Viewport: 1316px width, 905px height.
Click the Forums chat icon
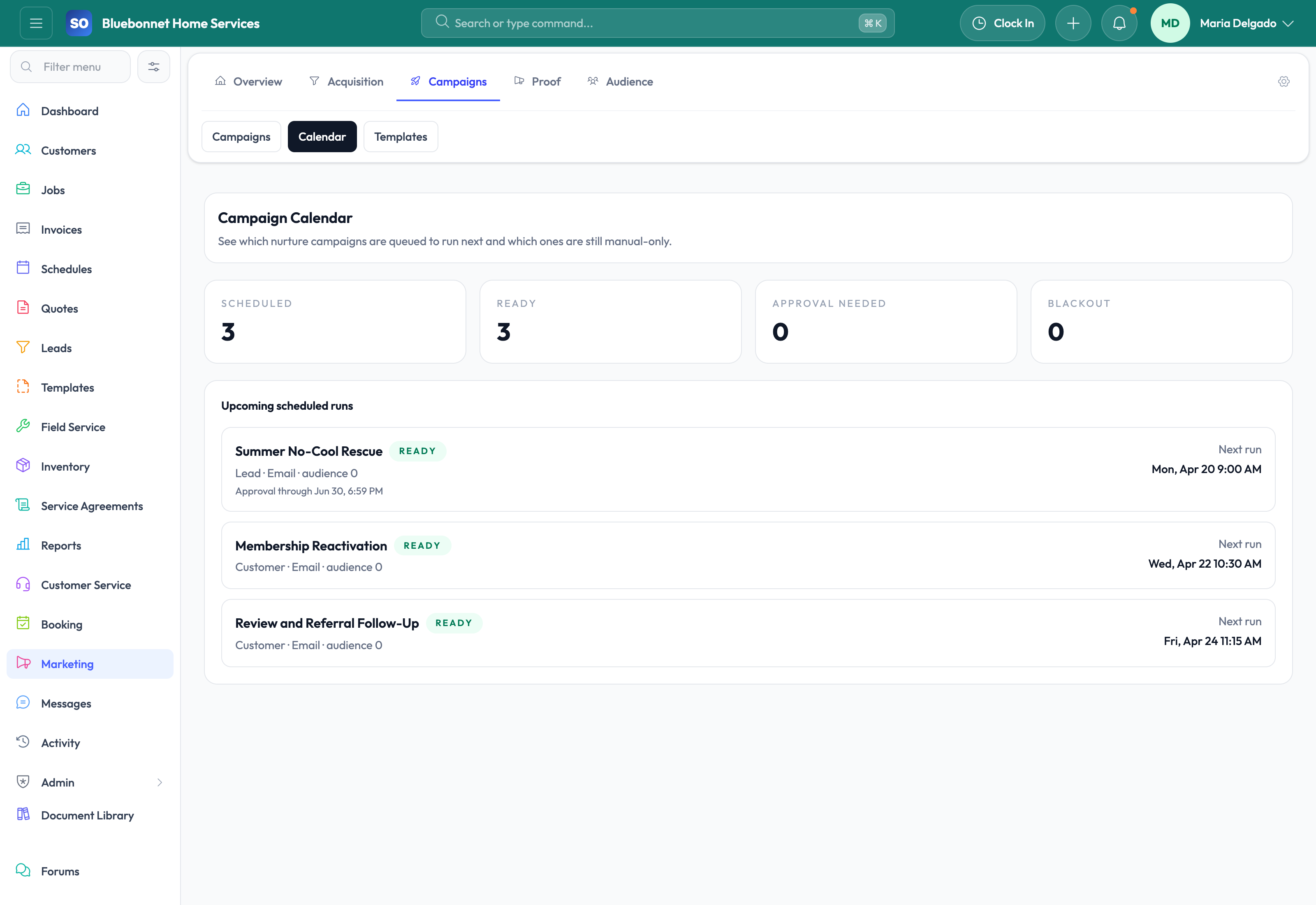tap(23, 870)
